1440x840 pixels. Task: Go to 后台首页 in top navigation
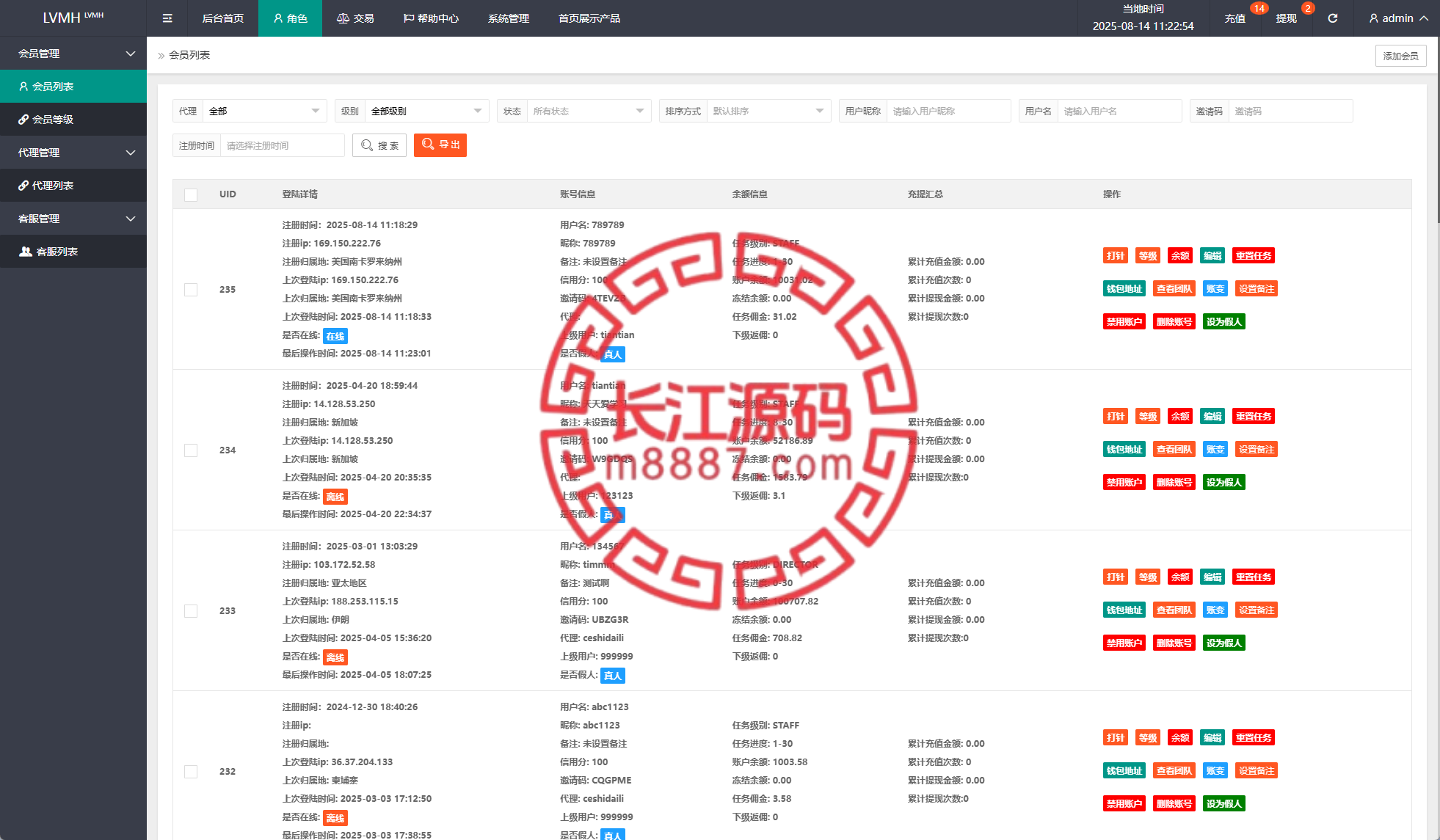(223, 18)
